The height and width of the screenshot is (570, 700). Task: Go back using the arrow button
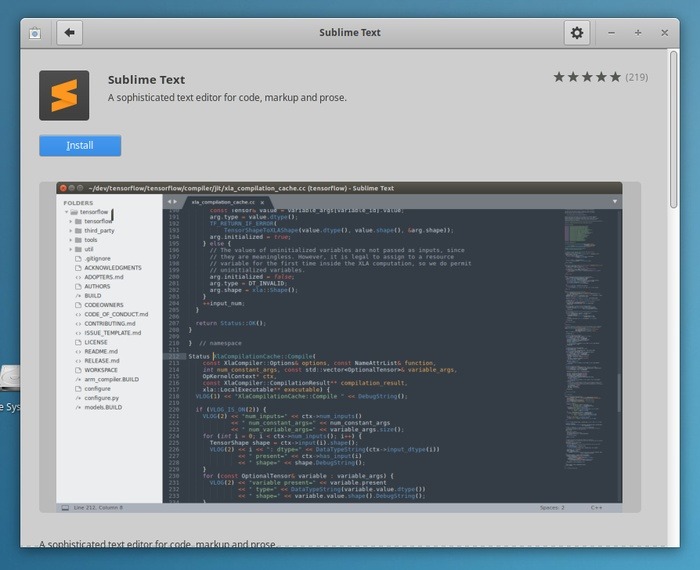pyautogui.click(x=69, y=33)
